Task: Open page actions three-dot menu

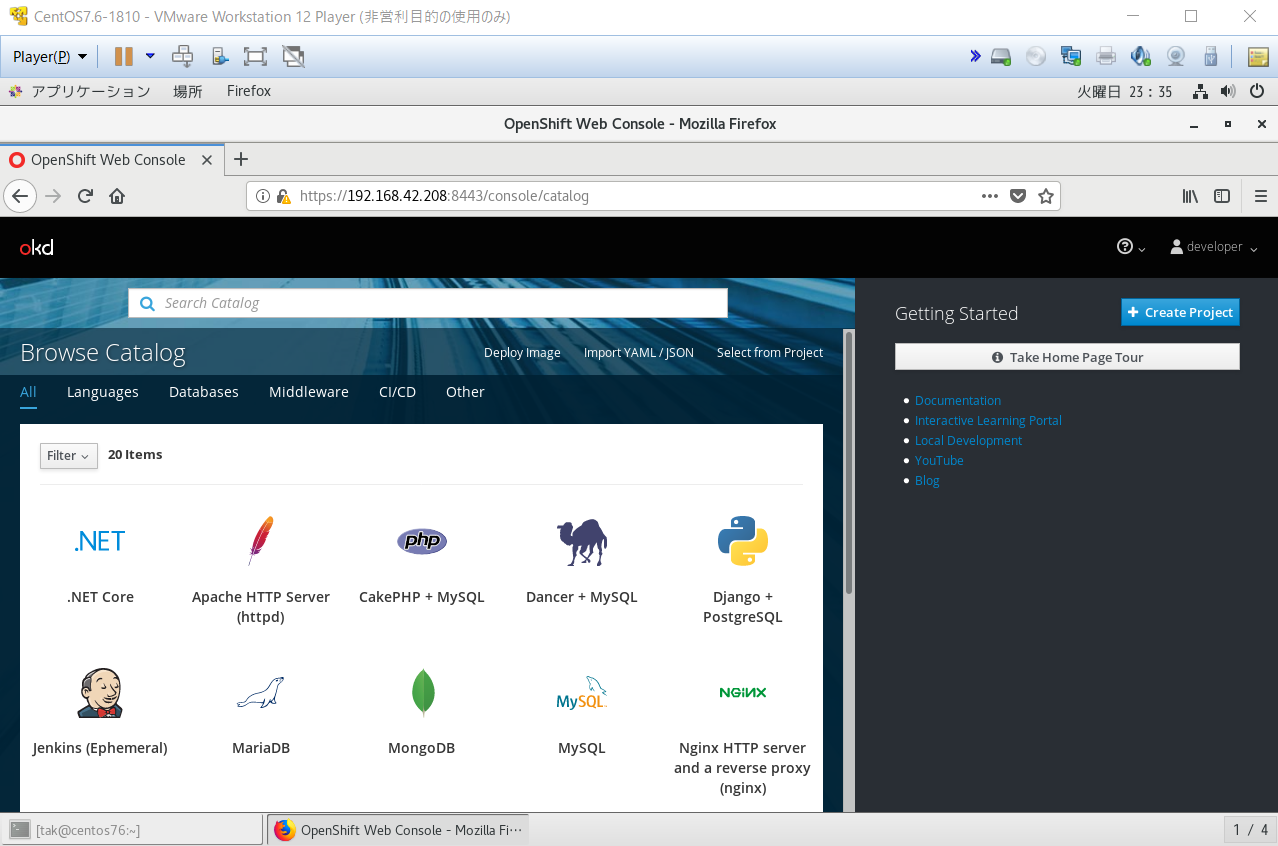Action: point(990,196)
